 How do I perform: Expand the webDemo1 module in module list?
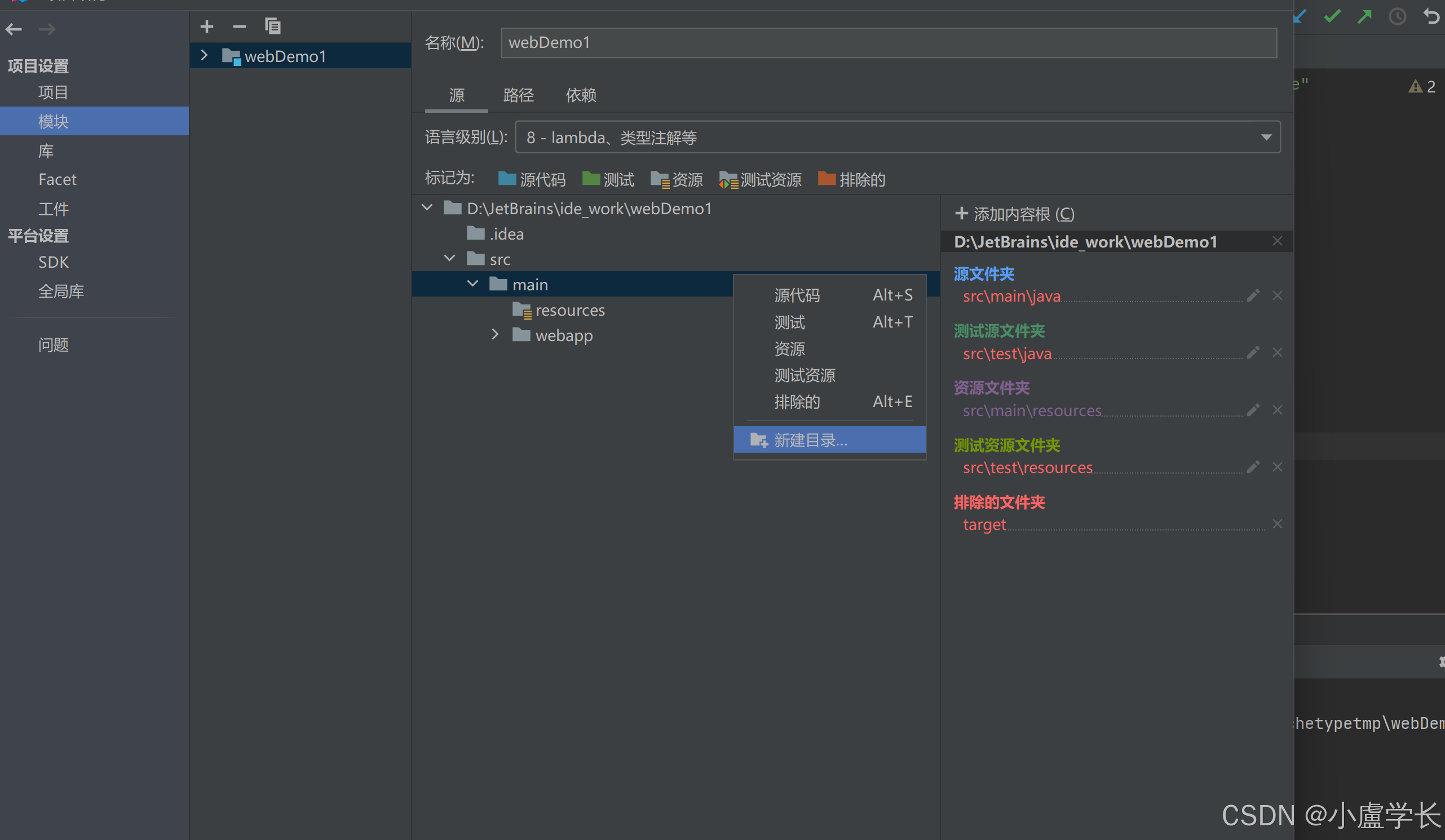click(204, 56)
